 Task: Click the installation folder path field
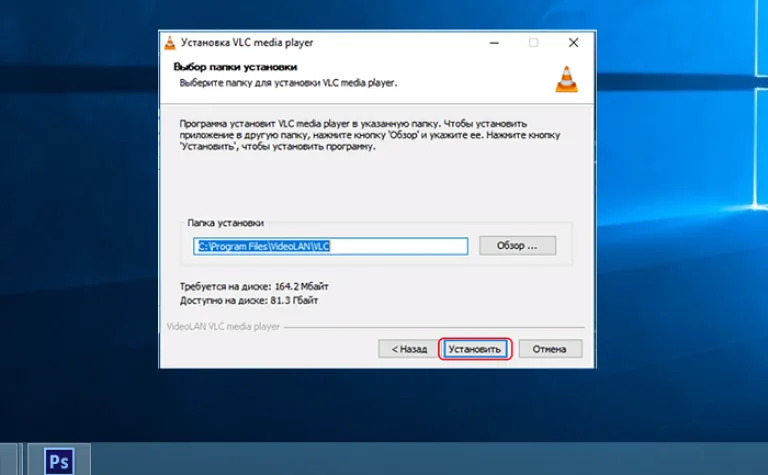[x=331, y=246]
